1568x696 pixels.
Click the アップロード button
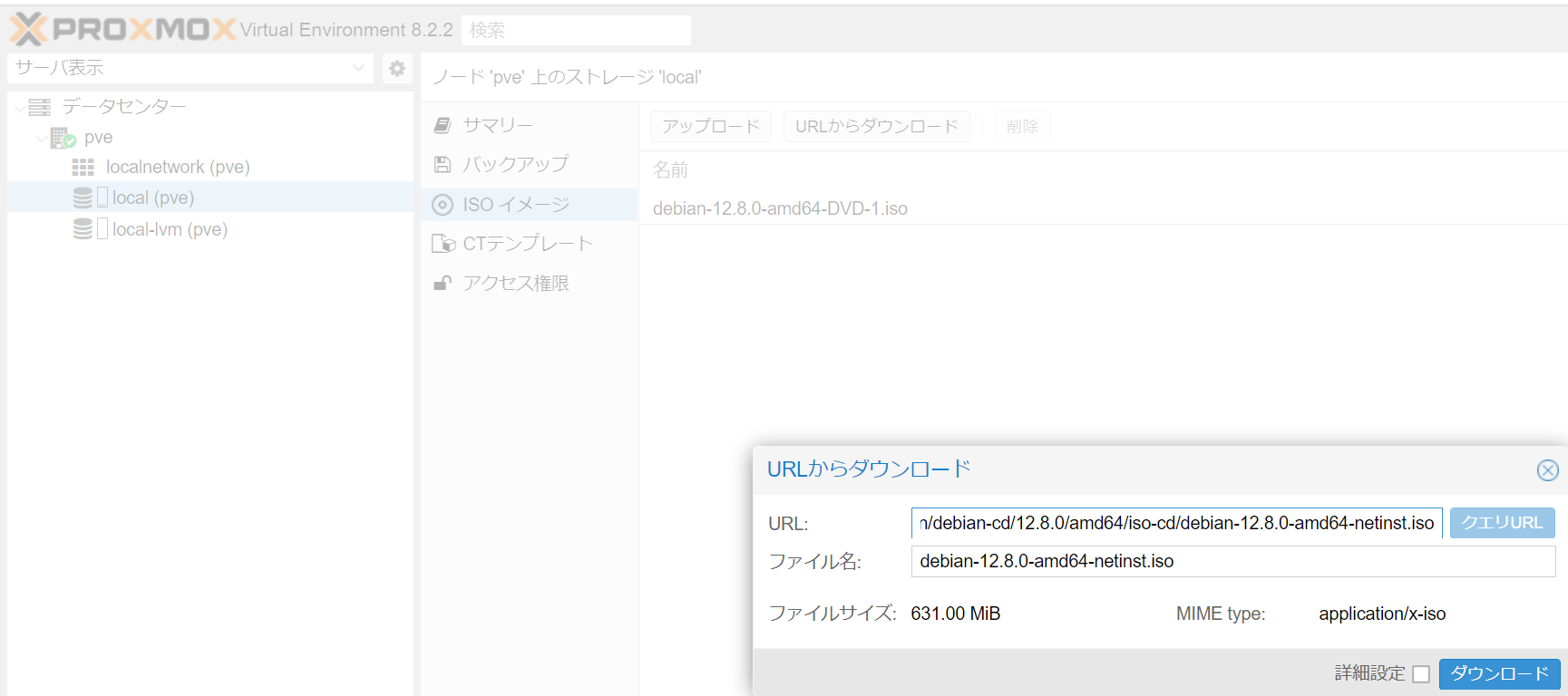pyautogui.click(x=711, y=127)
